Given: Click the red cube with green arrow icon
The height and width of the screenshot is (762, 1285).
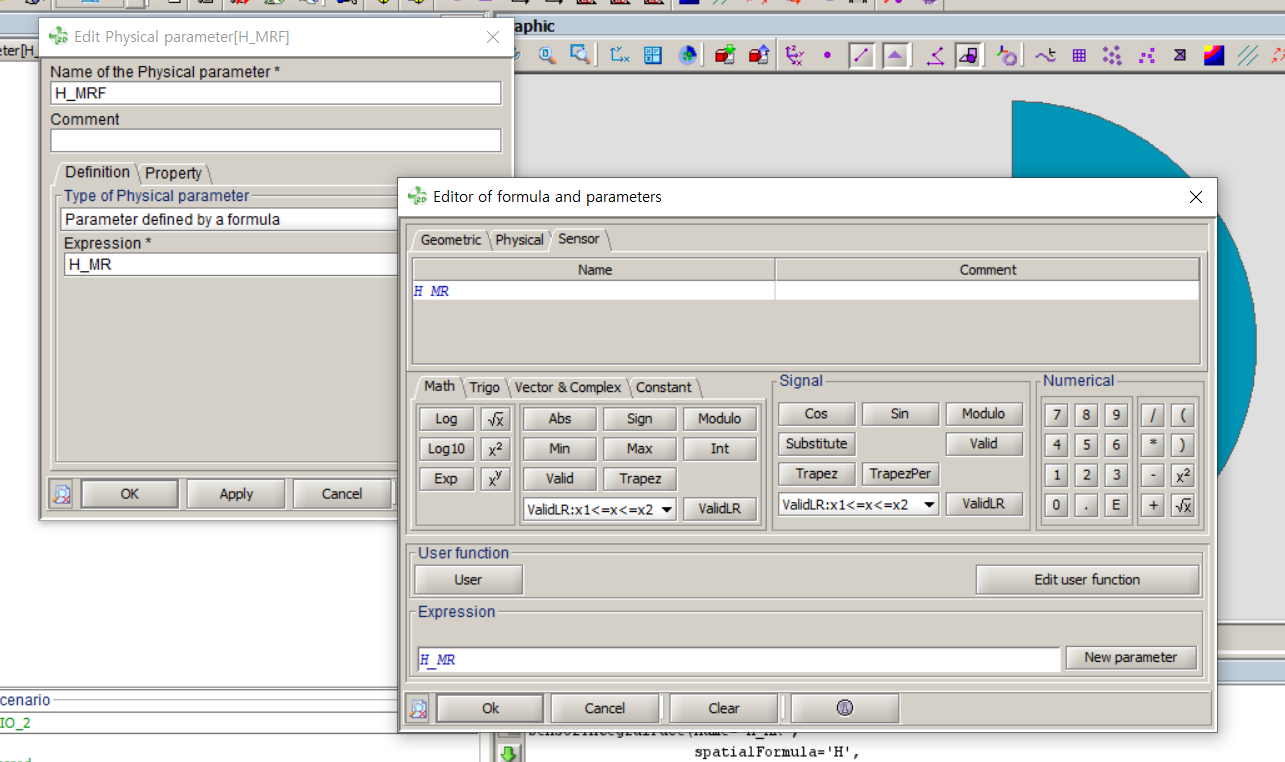Looking at the screenshot, I should point(725,55).
